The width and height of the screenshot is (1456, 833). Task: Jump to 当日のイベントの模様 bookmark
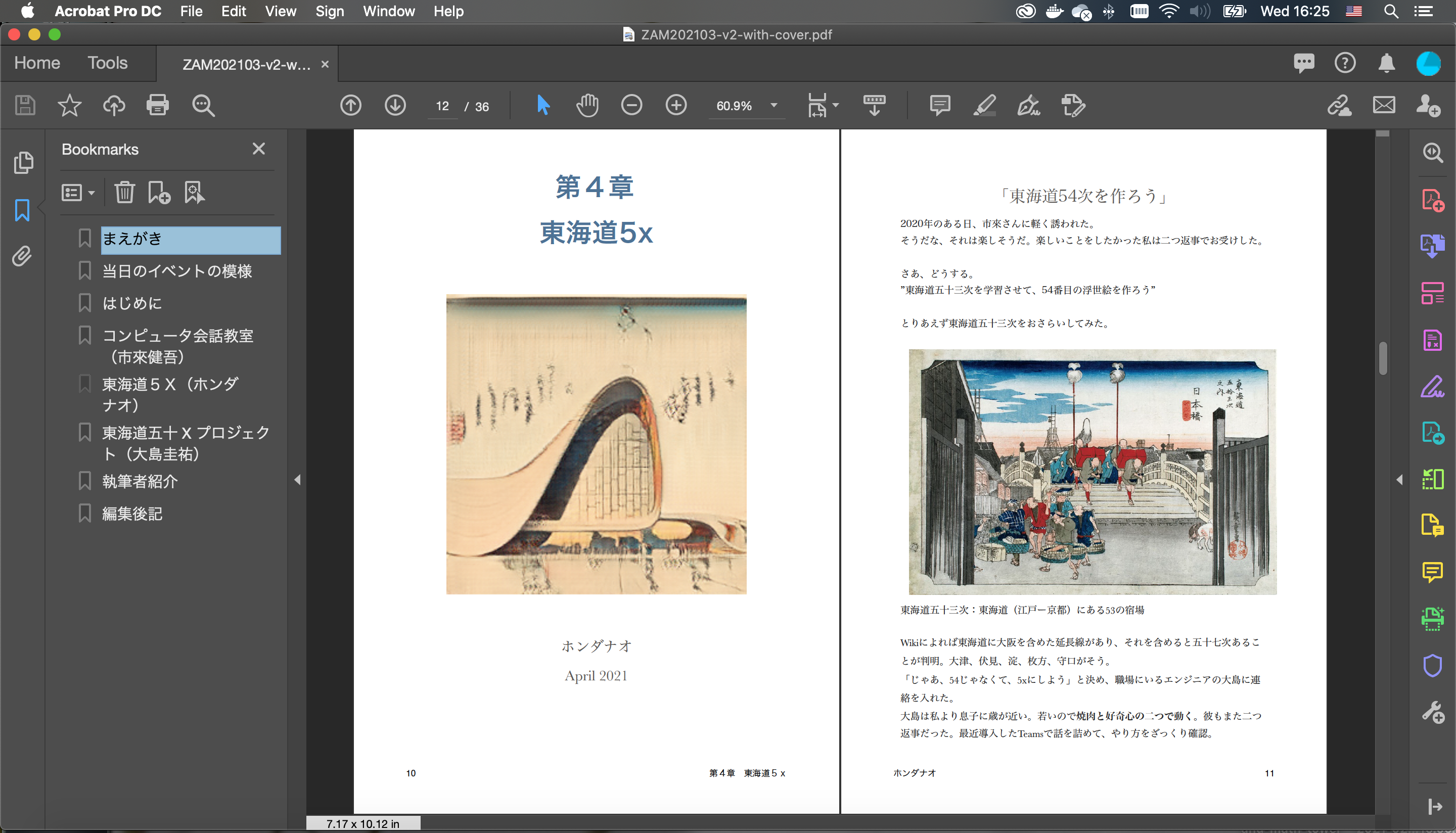177,271
